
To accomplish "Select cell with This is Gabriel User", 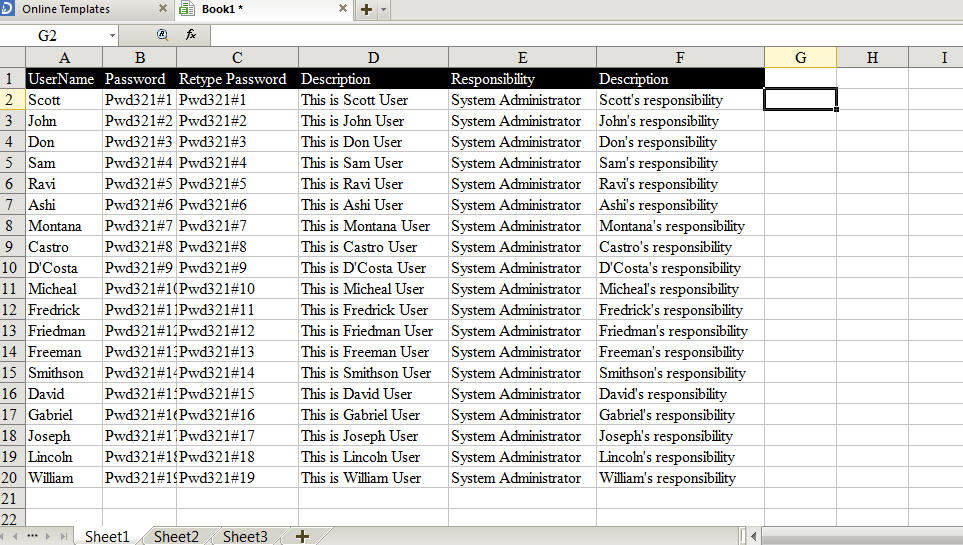I will tap(373, 415).
